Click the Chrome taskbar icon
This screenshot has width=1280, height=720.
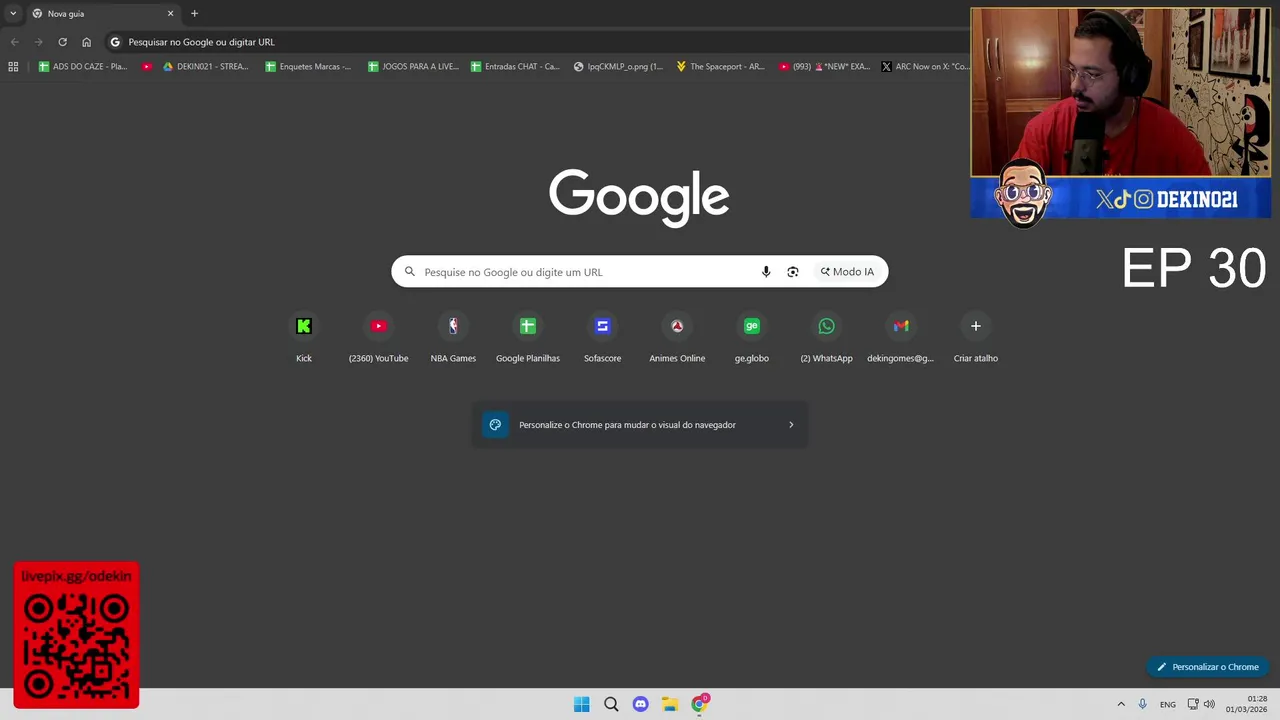(x=699, y=704)
